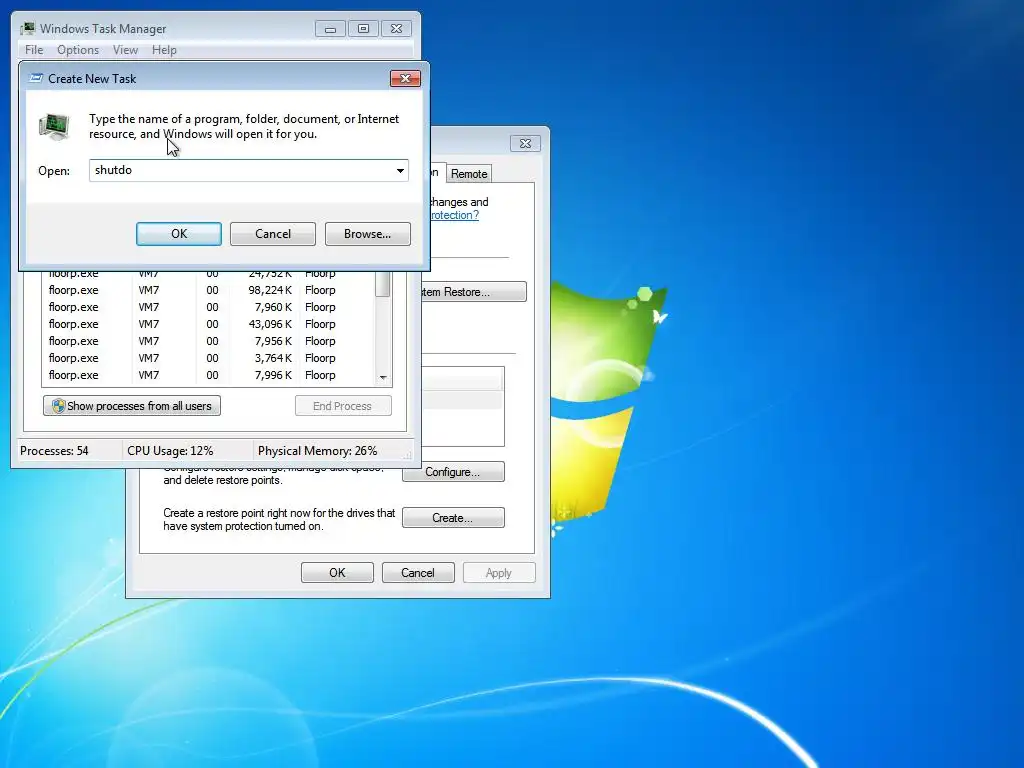Click the process list scrollbar thumb

(x=383, y=283)
